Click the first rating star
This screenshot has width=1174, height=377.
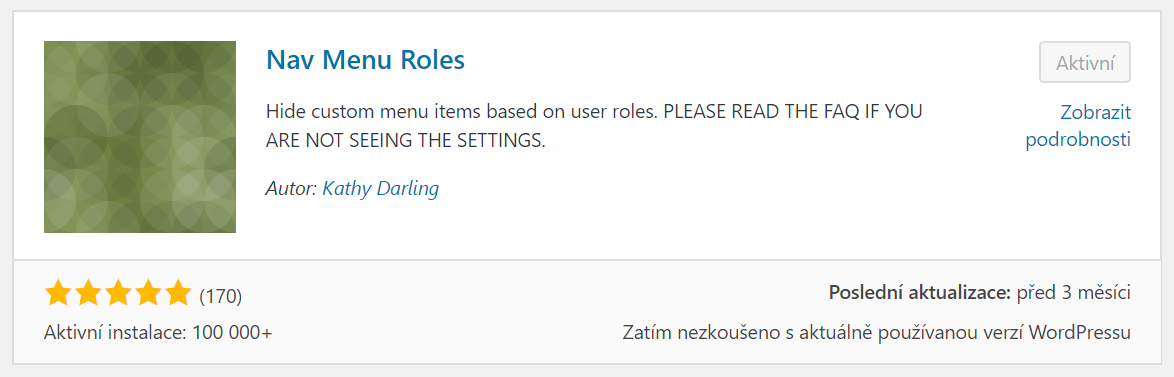coord(58,294)
